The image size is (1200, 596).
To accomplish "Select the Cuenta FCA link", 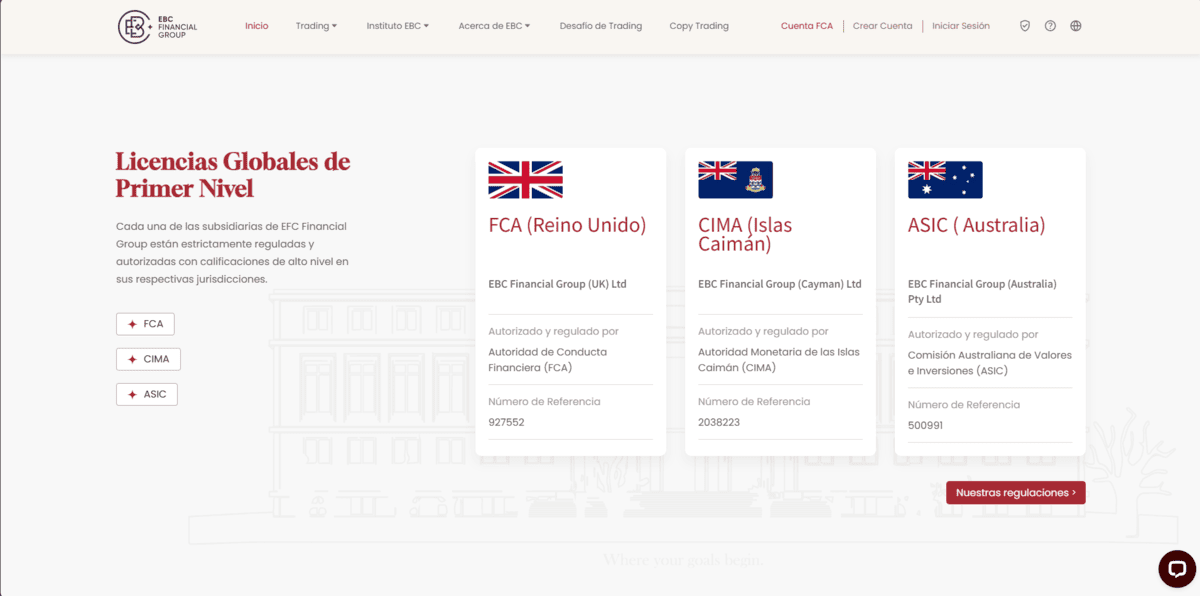I will click(x=807, y=26).
